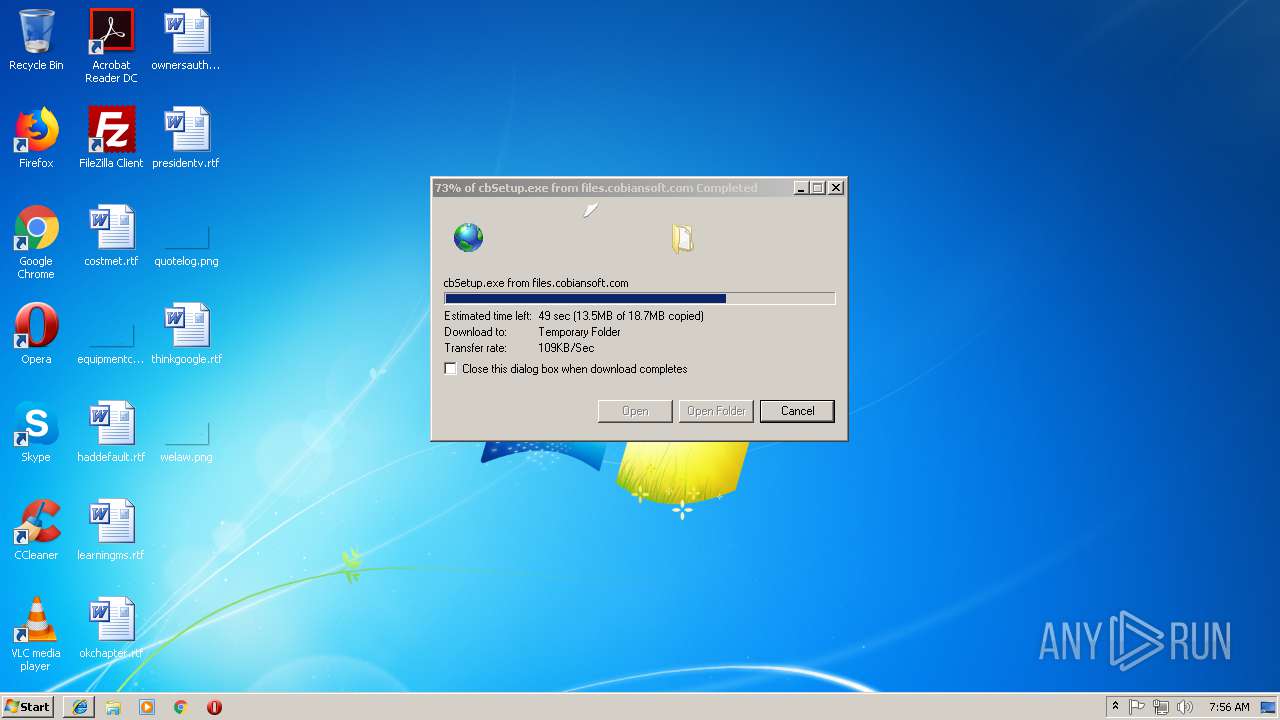Open Internet Explorer in the taskbar
Image resolution: width=1280 pixels, height=720 pixels.
pyautogui.click(x=80, y=707)
